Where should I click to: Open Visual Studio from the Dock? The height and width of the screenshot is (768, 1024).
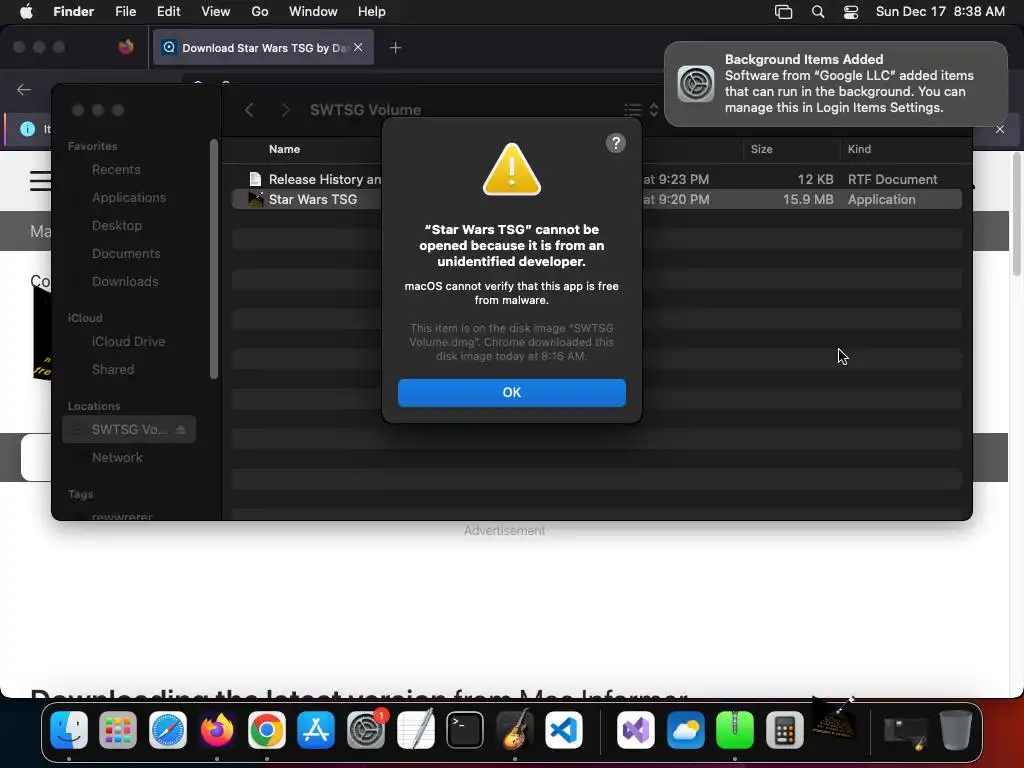click(x=636, y=729)
